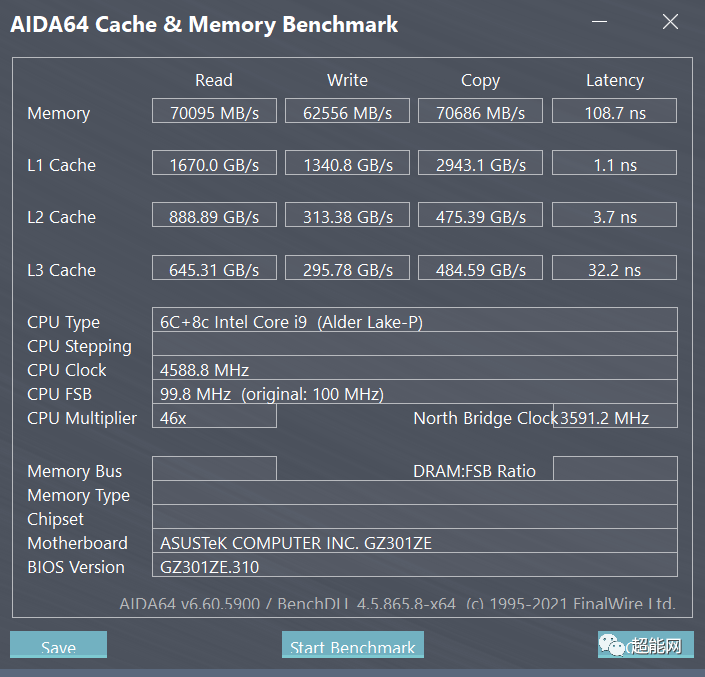Click the CPU Multiplier 46x field
Image resolution: width=705 pixels, height=677 pixels.
point(214,417)
